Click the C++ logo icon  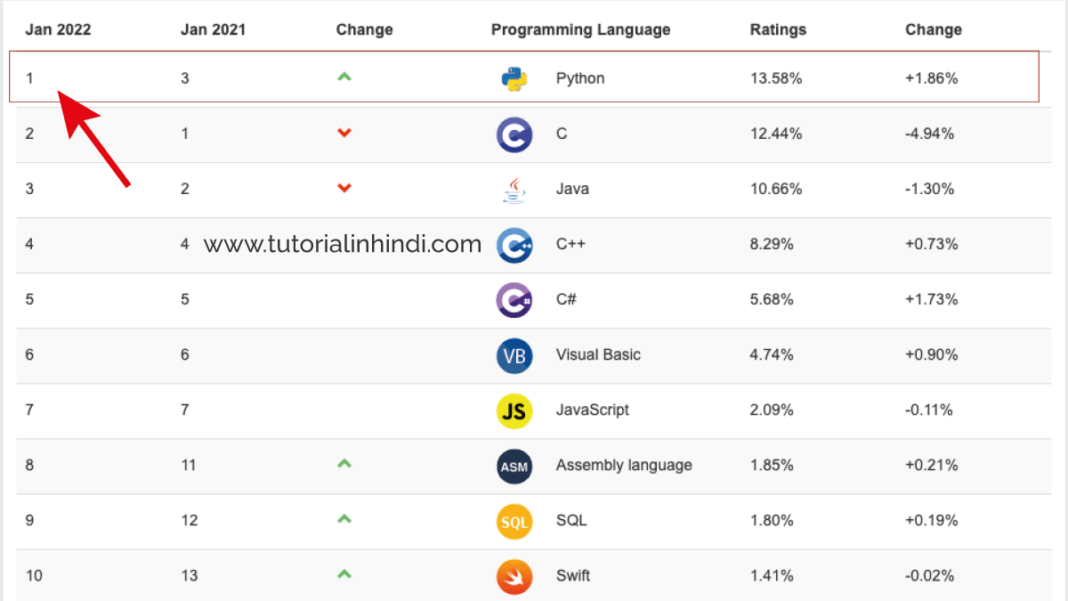click(514, 245)
